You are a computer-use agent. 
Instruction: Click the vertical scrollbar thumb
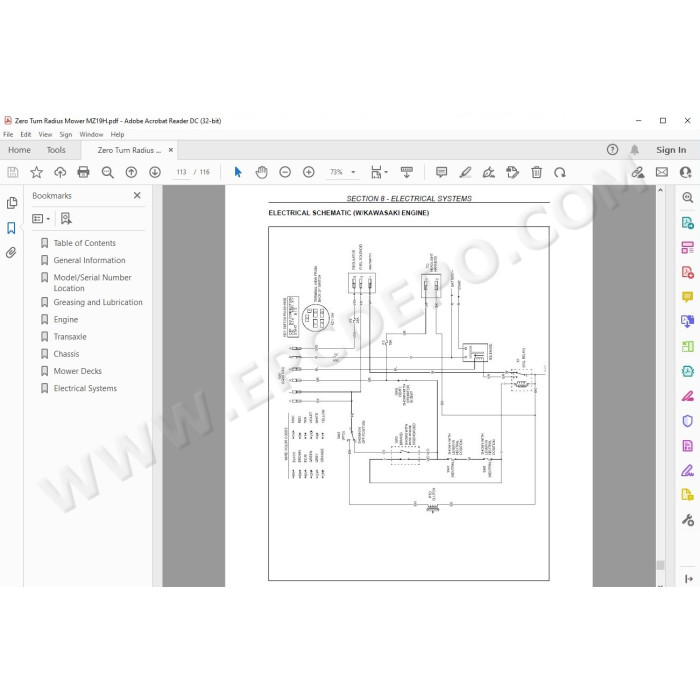[660, 565]
